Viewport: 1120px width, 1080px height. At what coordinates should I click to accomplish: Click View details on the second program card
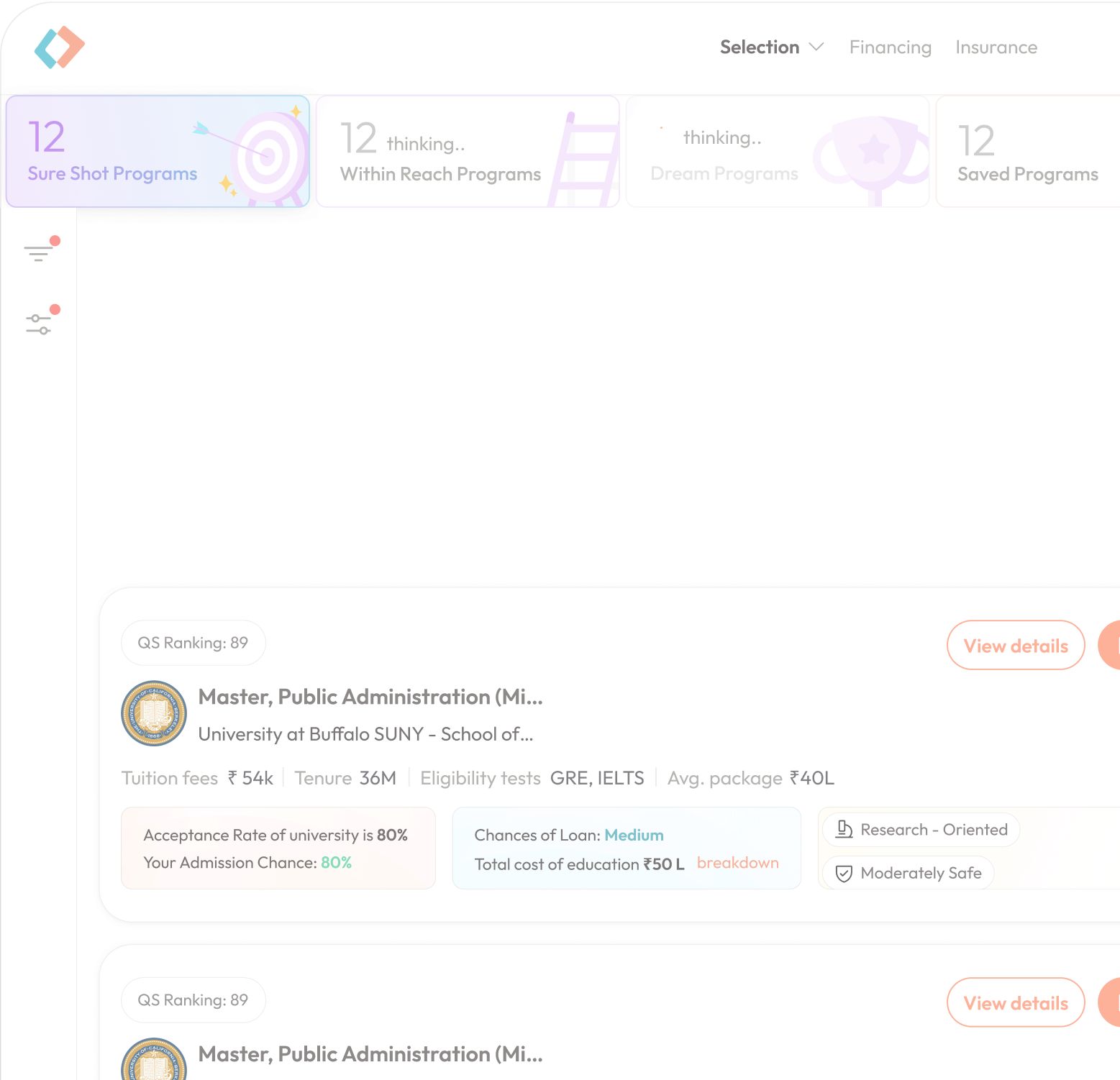point(1016,1002)
